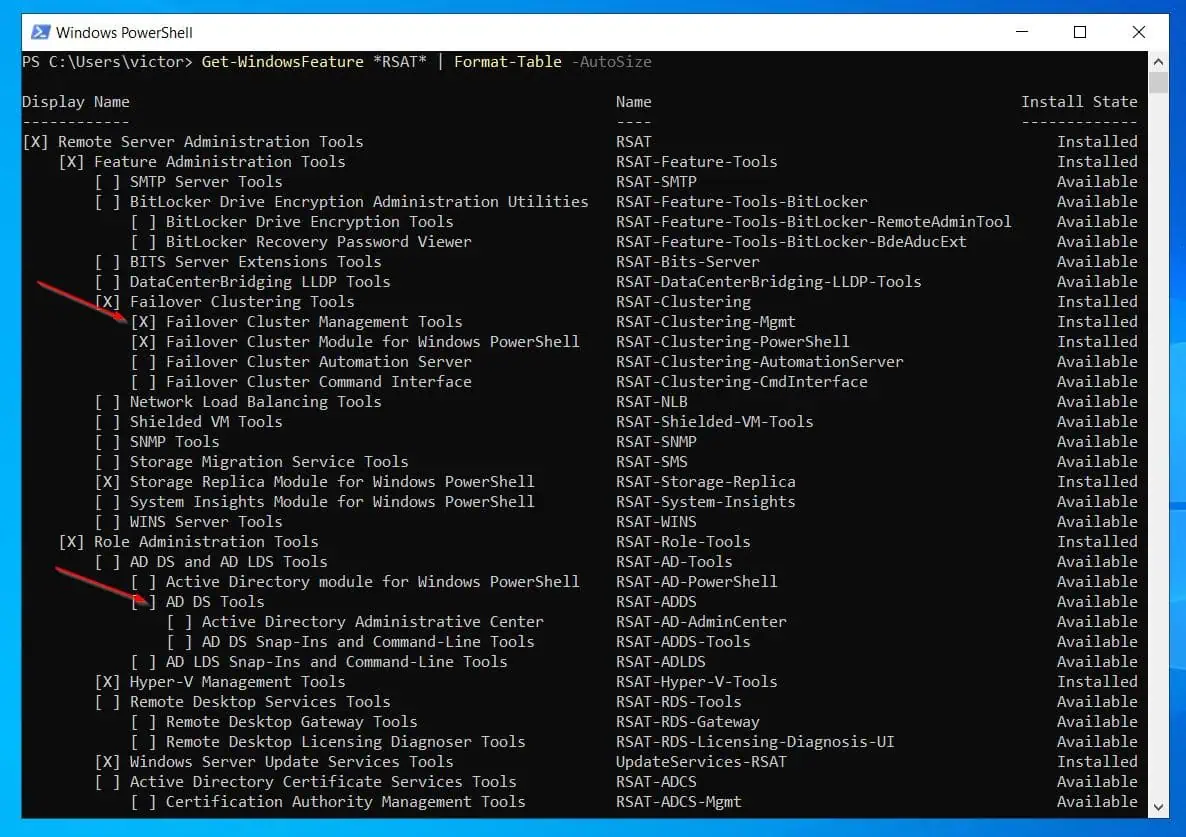Viewport: 1186px width, 837px height.
Task: Click Failover Cluster Command Interface text
Action: tap(318, 382)
